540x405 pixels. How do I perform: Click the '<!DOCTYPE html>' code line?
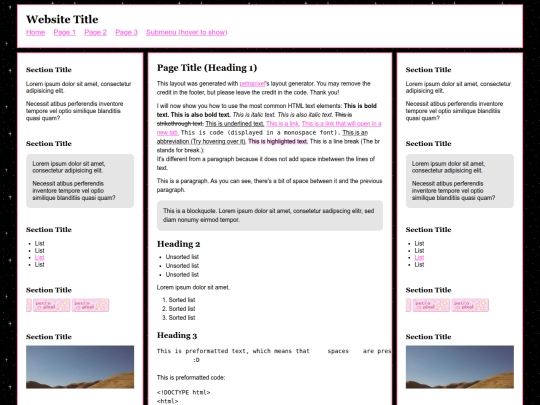pyautogui.click(x=183, y=393)
